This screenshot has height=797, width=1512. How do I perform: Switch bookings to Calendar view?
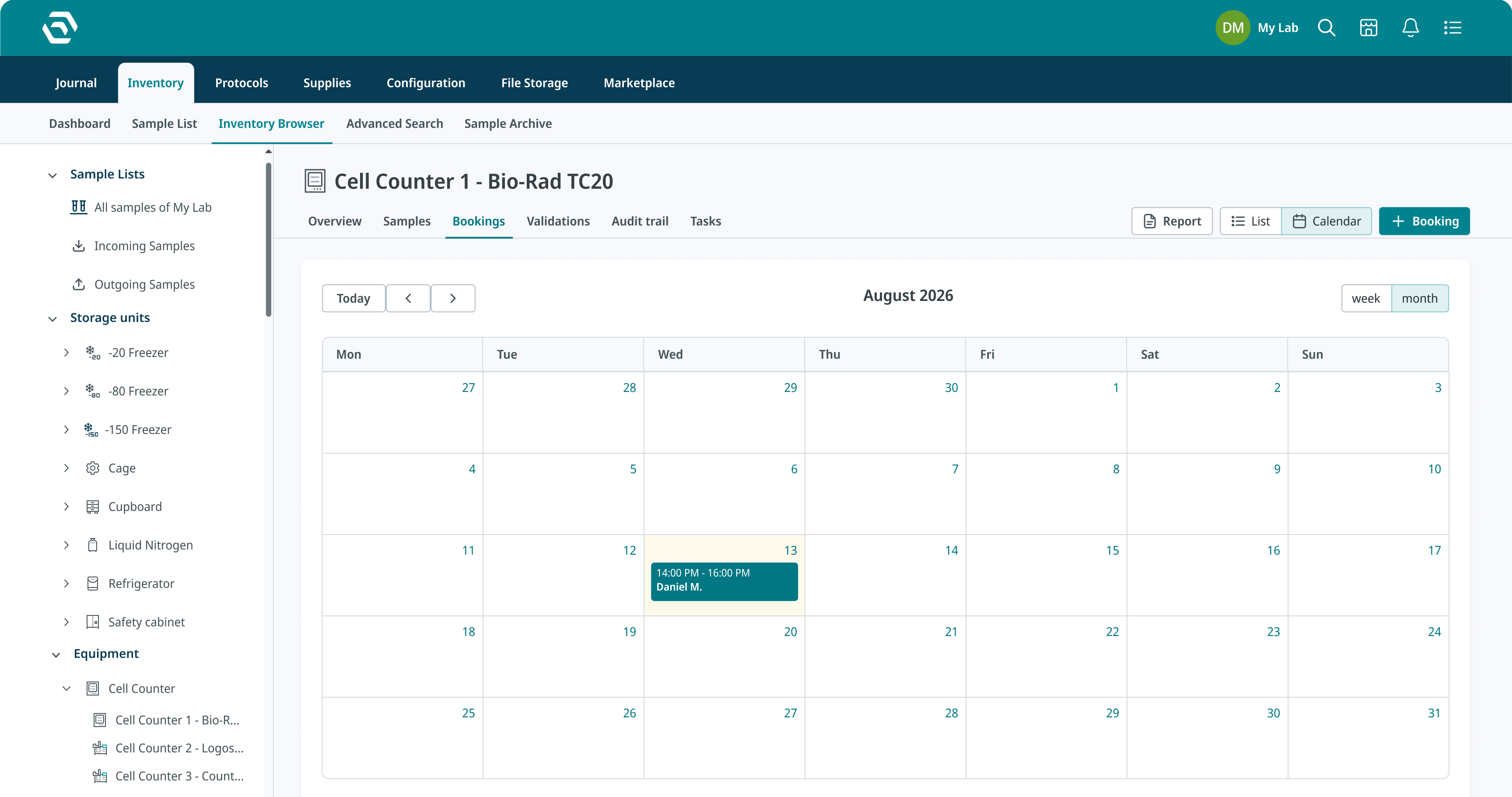1326,221
